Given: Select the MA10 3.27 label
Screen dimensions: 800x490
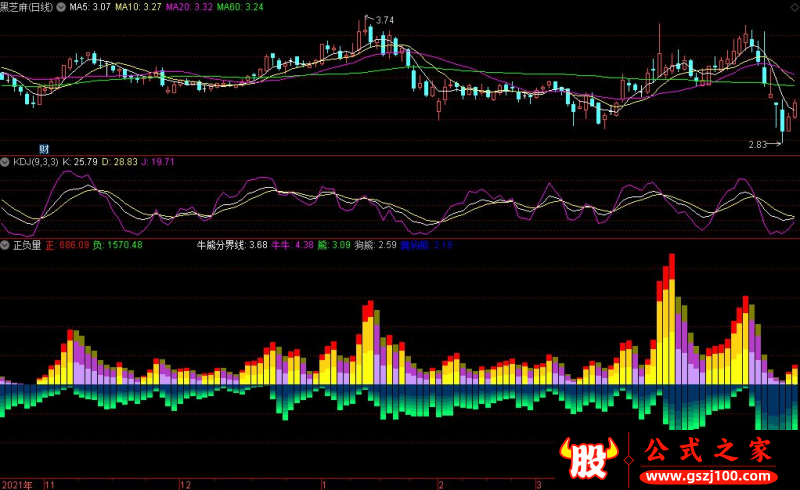Looking at the screenshot, I should [138, 7].
